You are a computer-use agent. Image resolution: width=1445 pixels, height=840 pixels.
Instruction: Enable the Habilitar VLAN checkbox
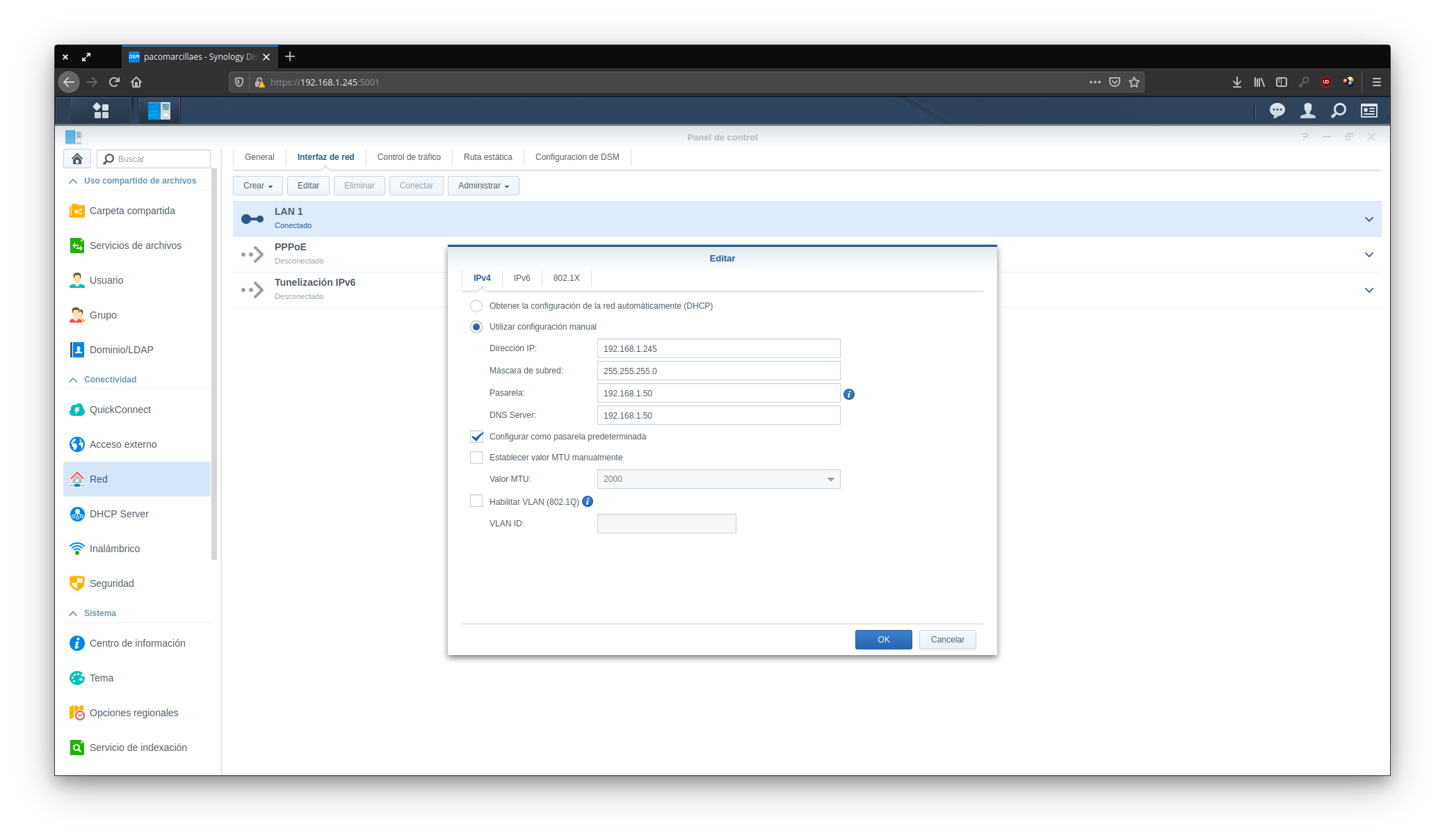click(x=476, y=501)
